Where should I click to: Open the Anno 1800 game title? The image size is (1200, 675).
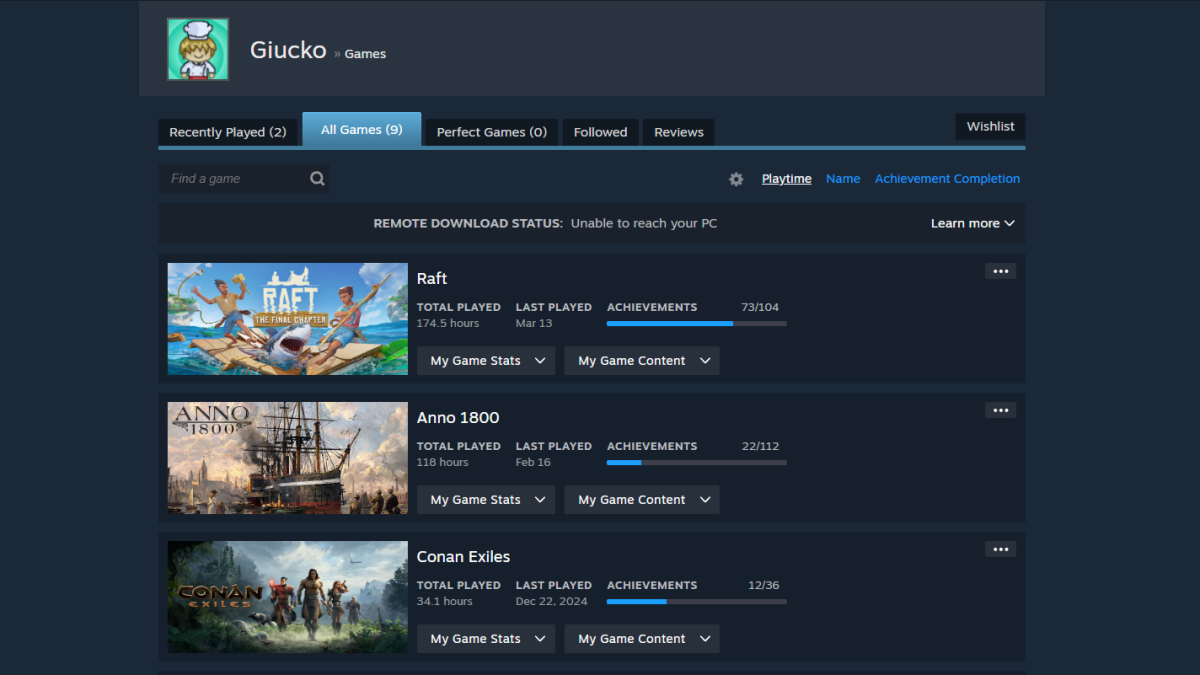[458, 418]
